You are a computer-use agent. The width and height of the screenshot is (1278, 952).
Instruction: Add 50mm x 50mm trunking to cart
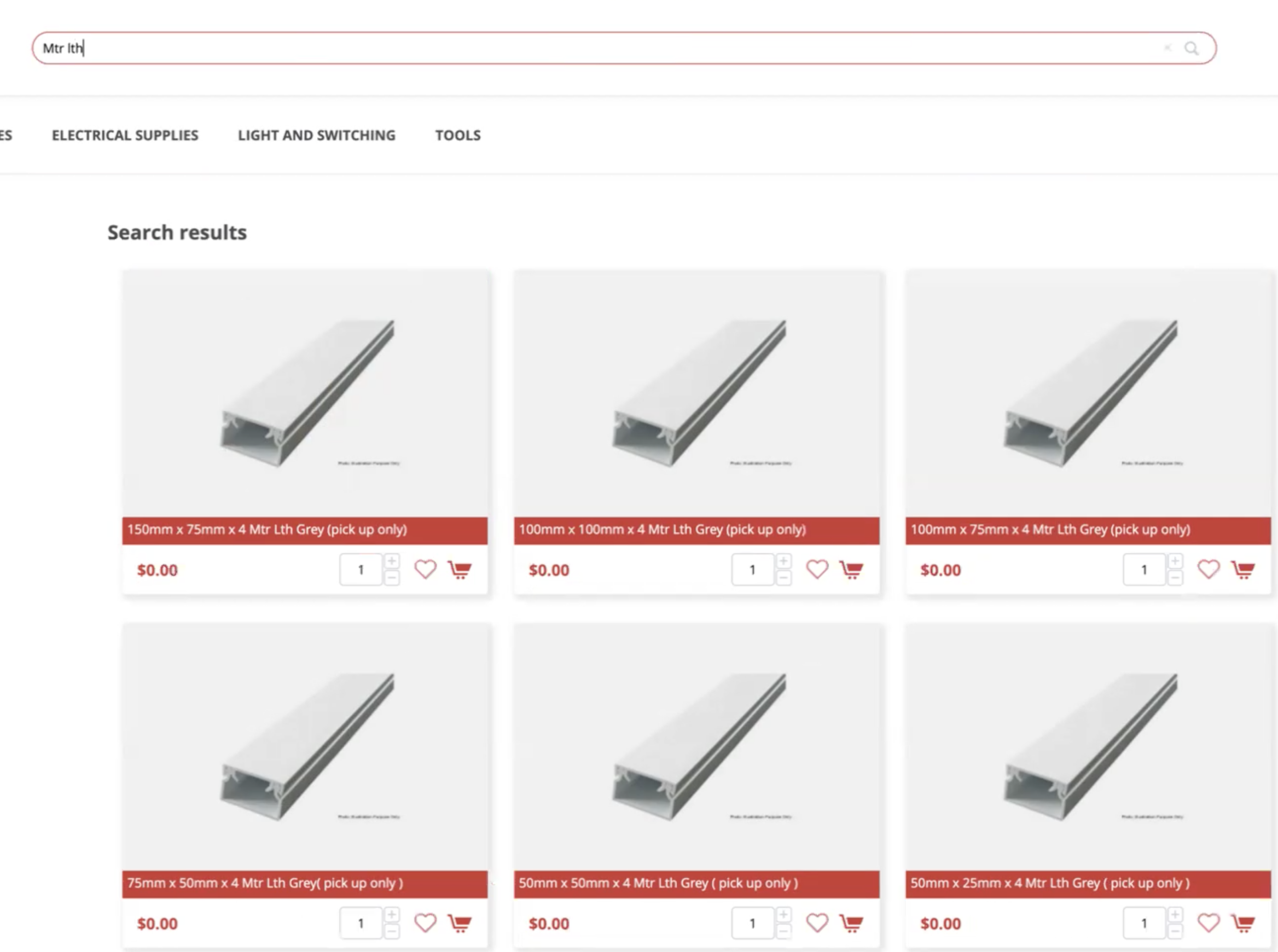pyautogui.click(x=852, y=924)
